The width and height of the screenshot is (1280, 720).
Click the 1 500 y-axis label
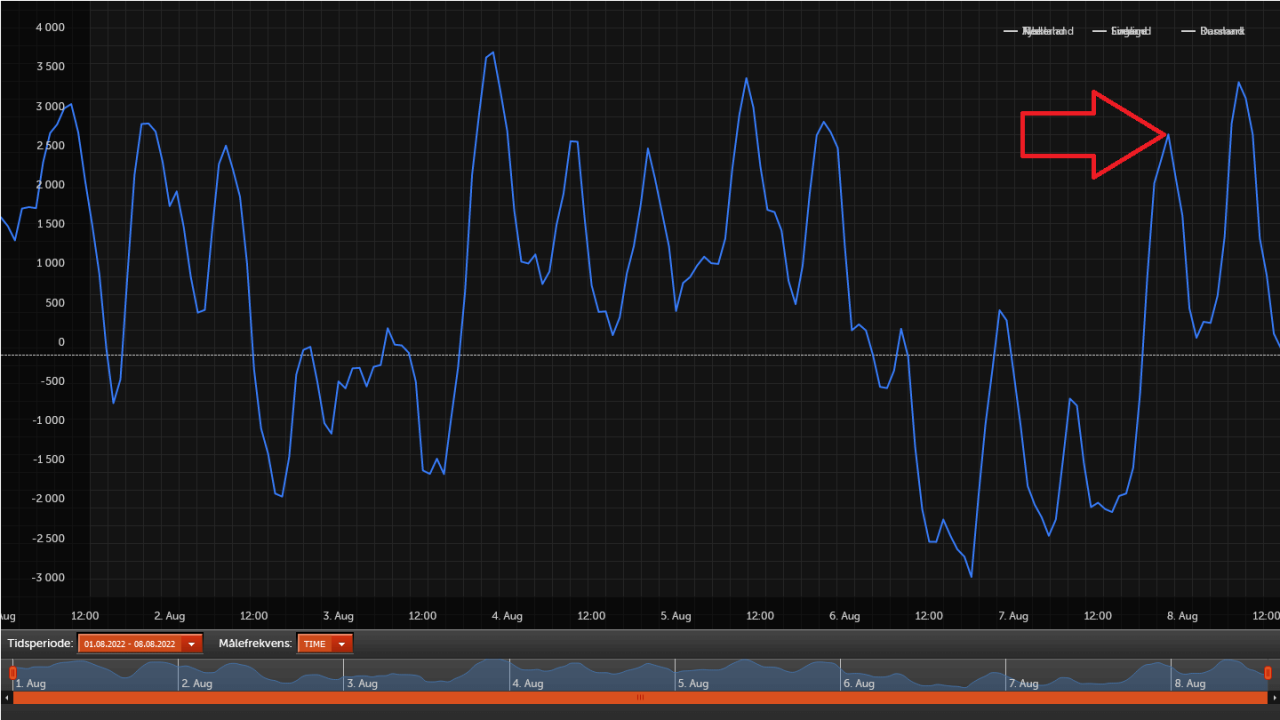tap(50, 224)
